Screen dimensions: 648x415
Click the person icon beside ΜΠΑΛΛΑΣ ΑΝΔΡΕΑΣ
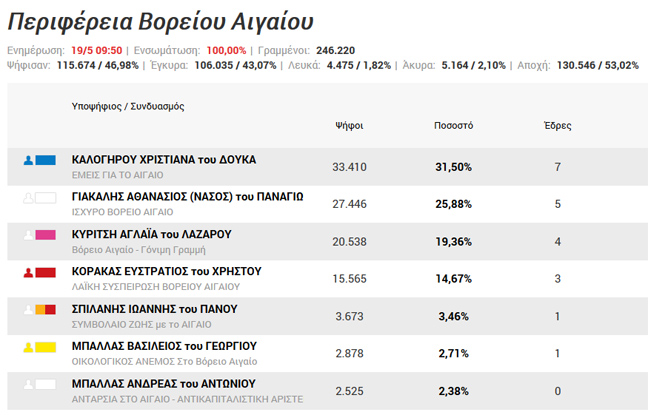click(29, 384)
